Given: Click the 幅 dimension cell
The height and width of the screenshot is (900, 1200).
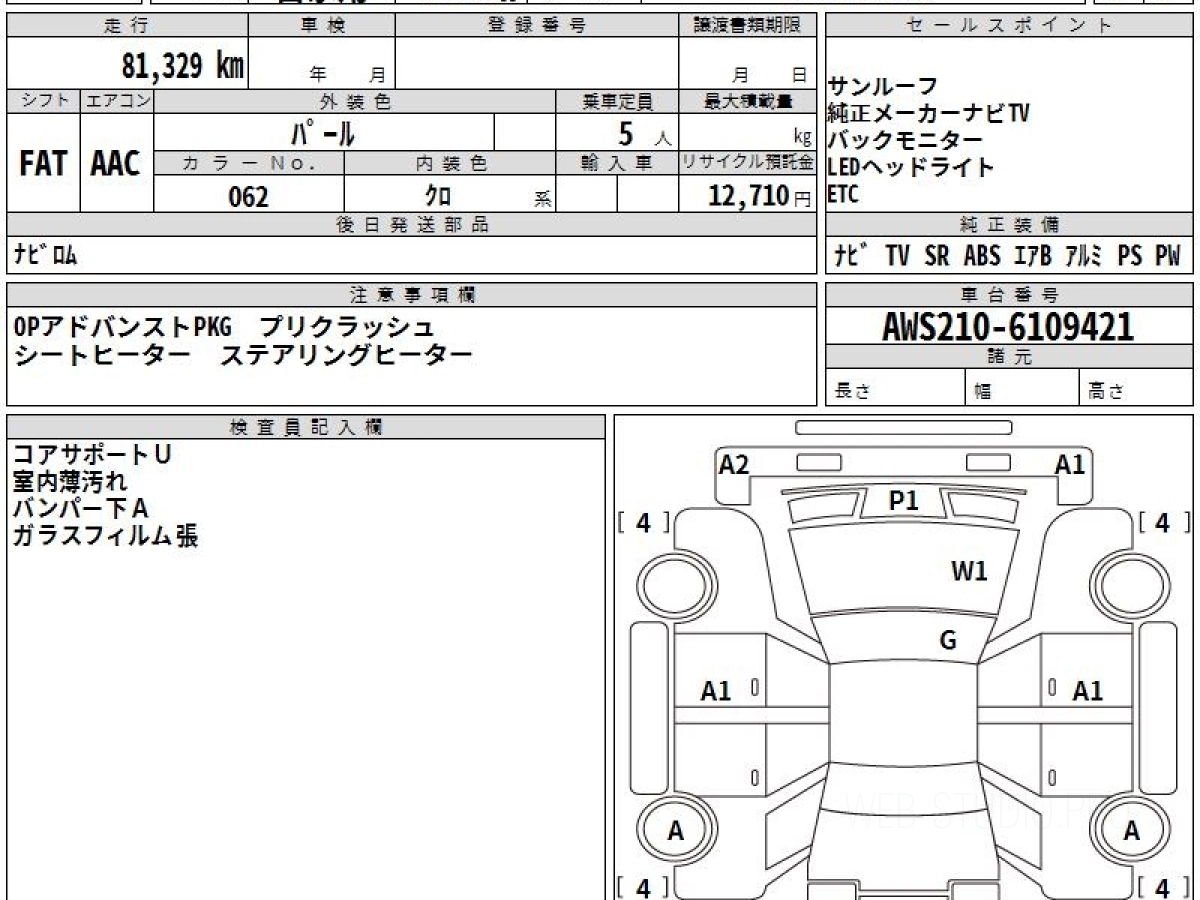Looking at the screenshot, I should (1023, 388).
